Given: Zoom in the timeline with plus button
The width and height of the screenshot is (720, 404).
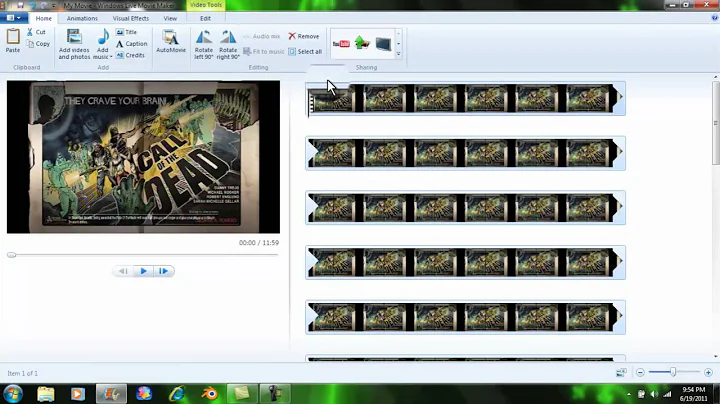Looking at the screenshot, I should click(x=708, y=372).
